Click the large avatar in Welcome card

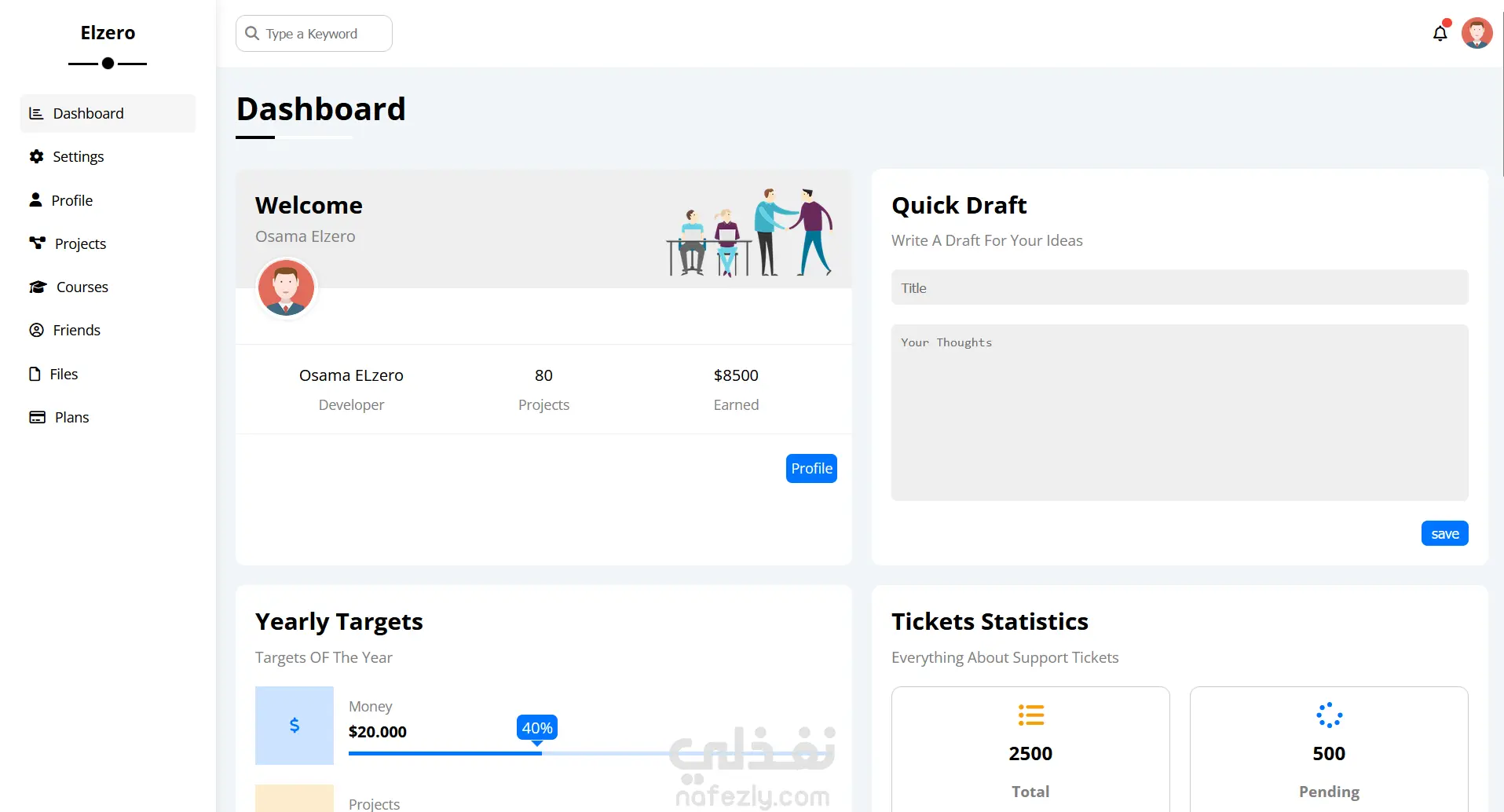(286, 287)
